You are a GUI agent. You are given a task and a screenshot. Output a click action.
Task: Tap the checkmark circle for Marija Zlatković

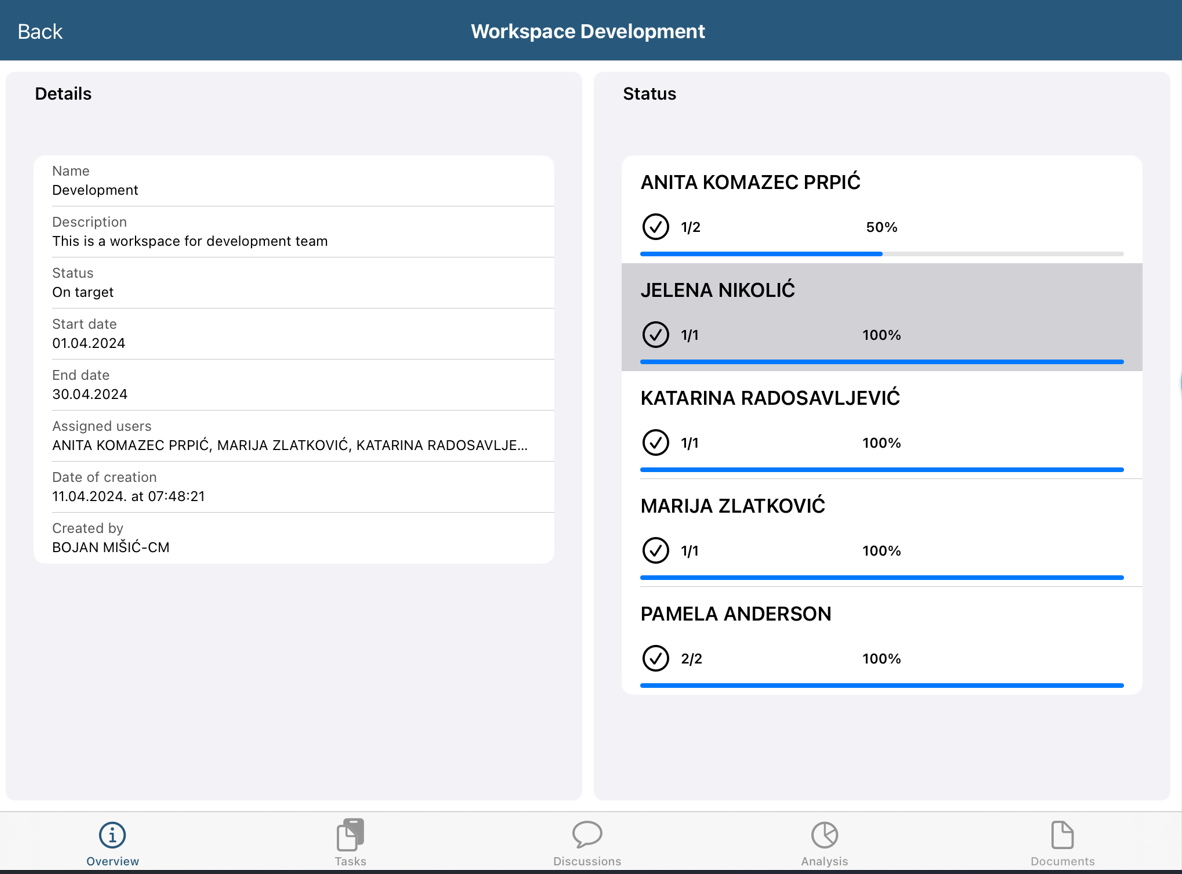[655, 551]
